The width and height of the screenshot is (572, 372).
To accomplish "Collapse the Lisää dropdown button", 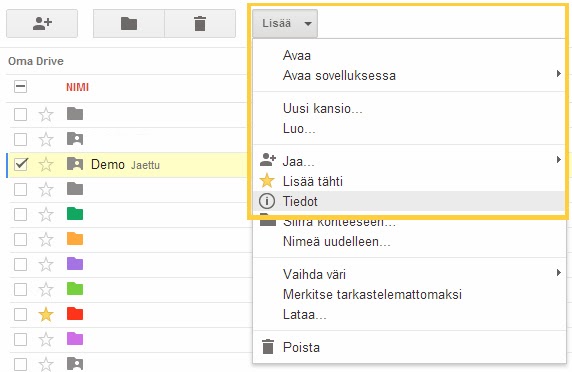I will tap(285, 24).
